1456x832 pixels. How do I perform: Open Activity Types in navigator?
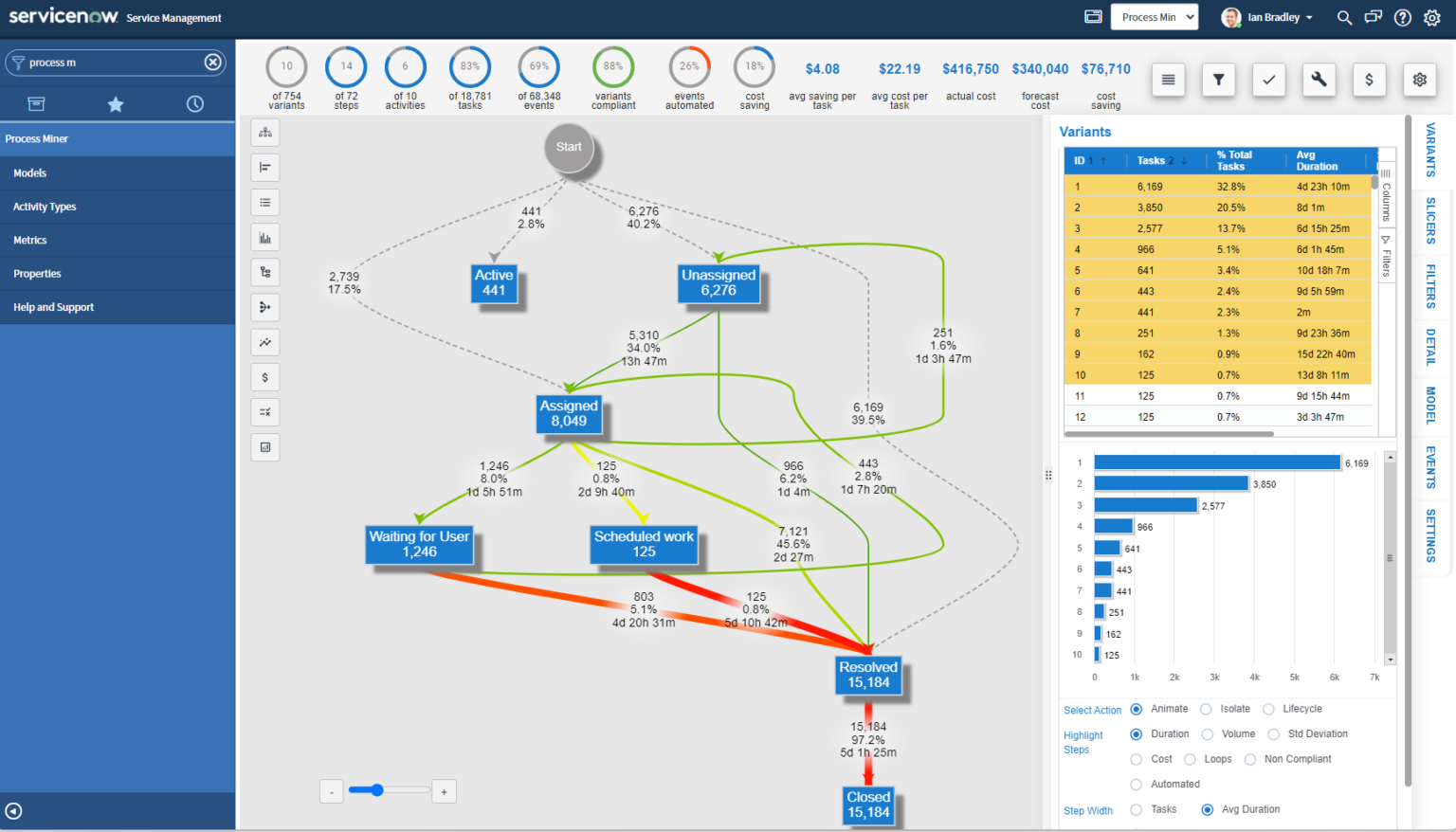(118, 207)
